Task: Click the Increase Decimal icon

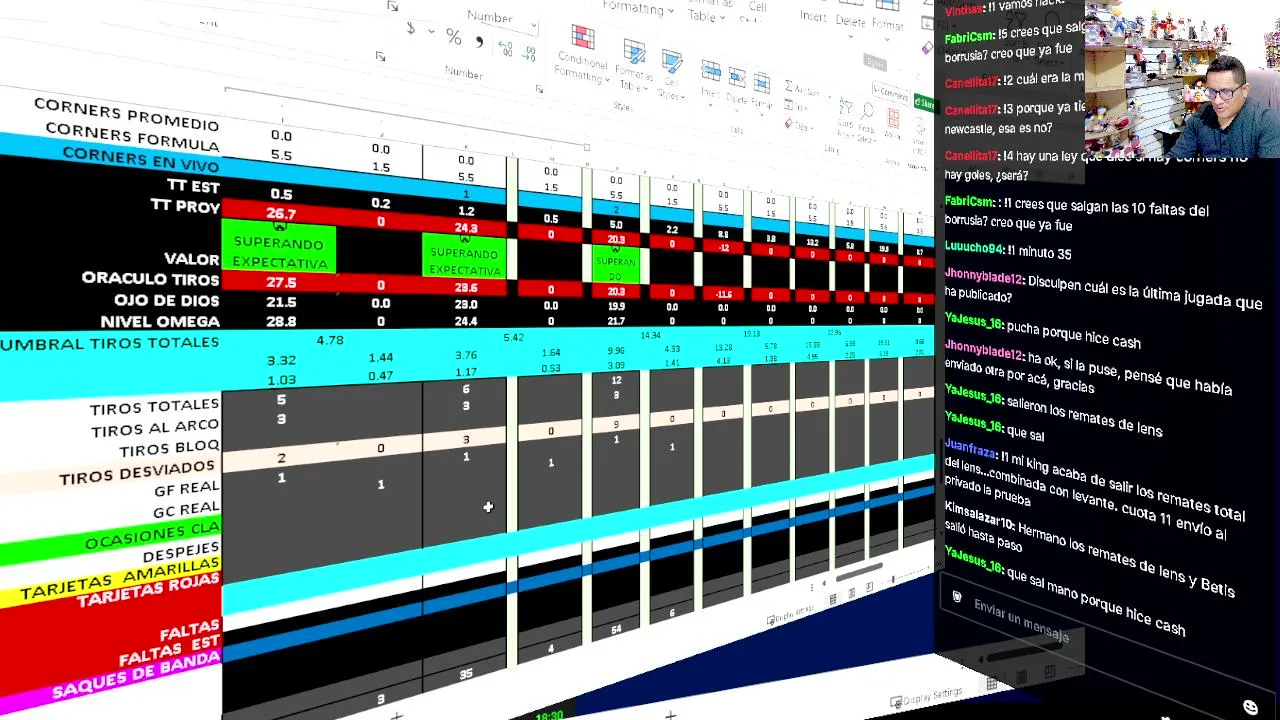Action: point(504,47)
